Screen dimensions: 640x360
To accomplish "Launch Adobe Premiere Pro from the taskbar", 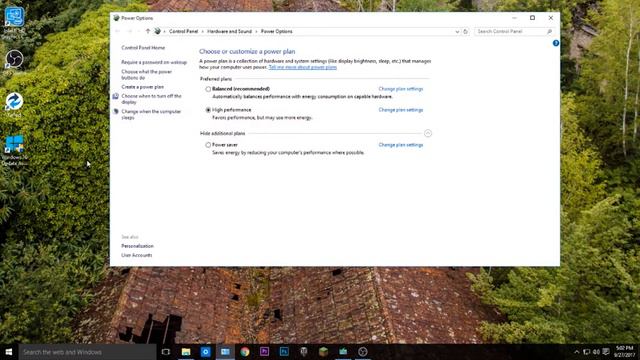I will coord(264,351).
